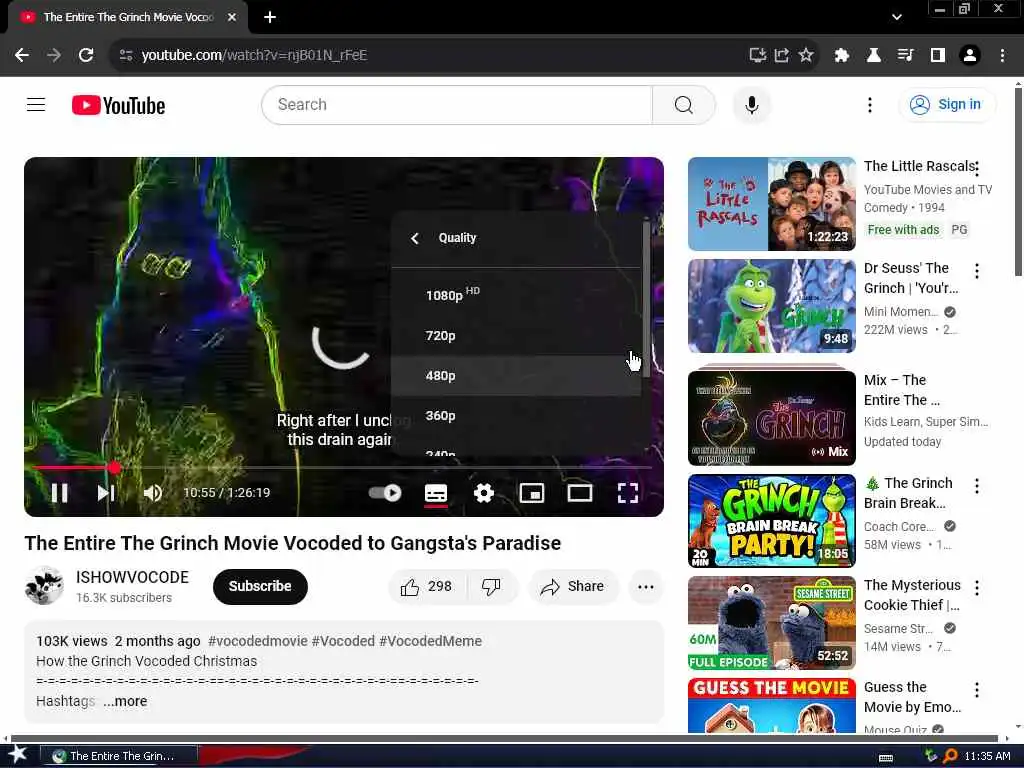Open options for Grinch Brain Break
1024x768 pixels.
click(x=976, y=485)
